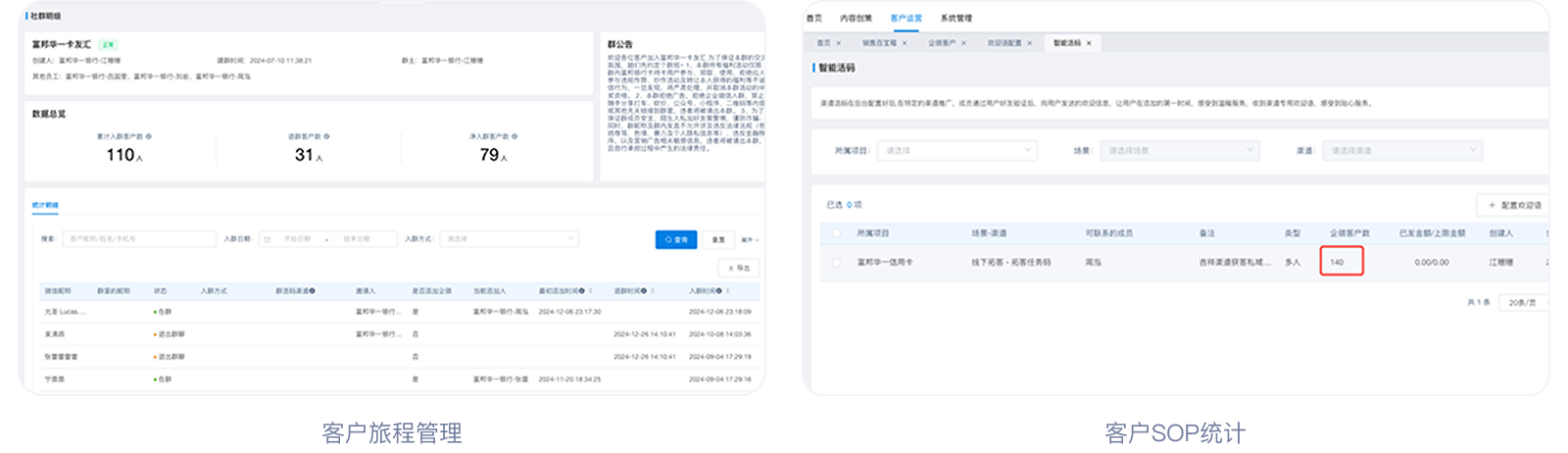1568x453 pixels.
Task: Open the 20条/页 page size selector
Action: (1525, 303)
